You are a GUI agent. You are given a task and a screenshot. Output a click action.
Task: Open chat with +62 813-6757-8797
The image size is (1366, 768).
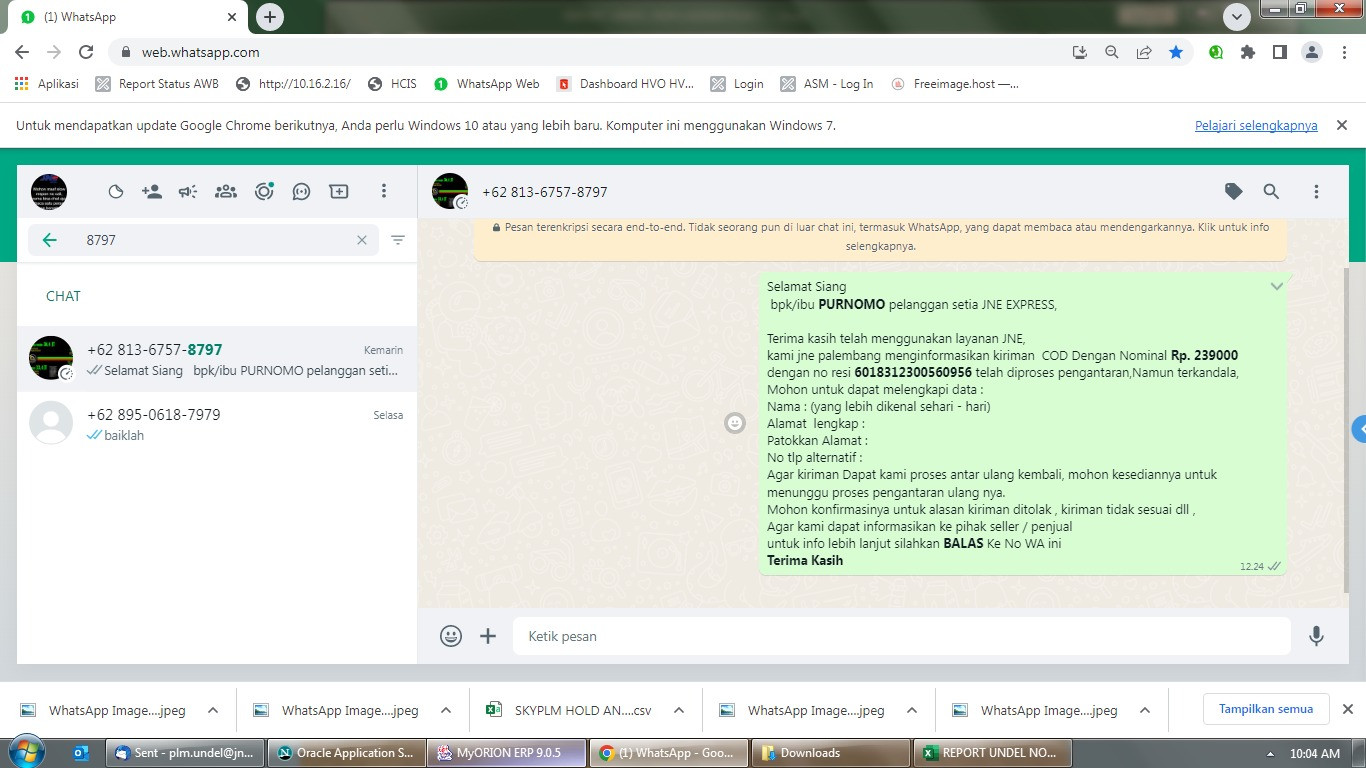(x=217, y=359)
